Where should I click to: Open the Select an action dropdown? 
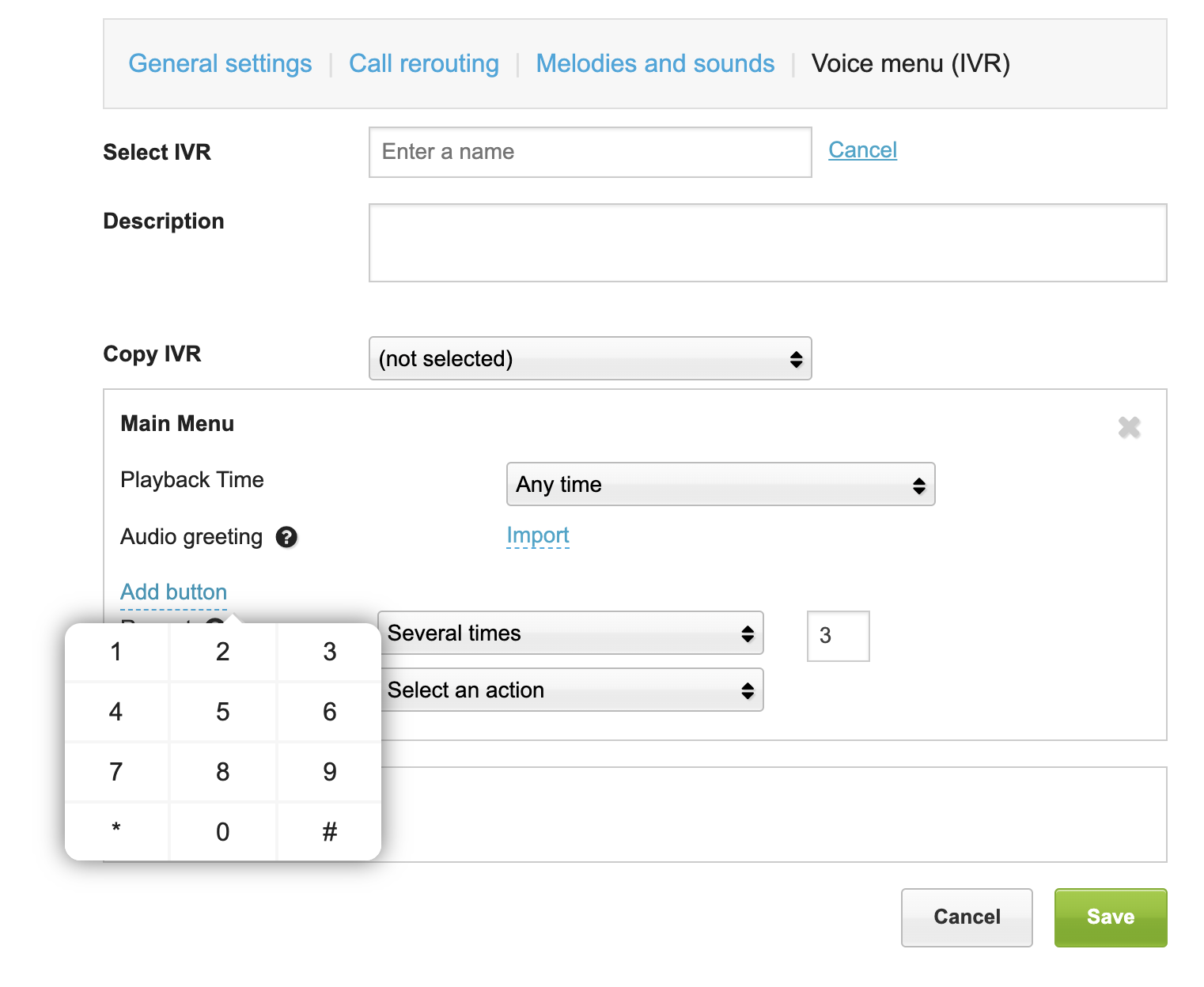[x=571, y=690]
